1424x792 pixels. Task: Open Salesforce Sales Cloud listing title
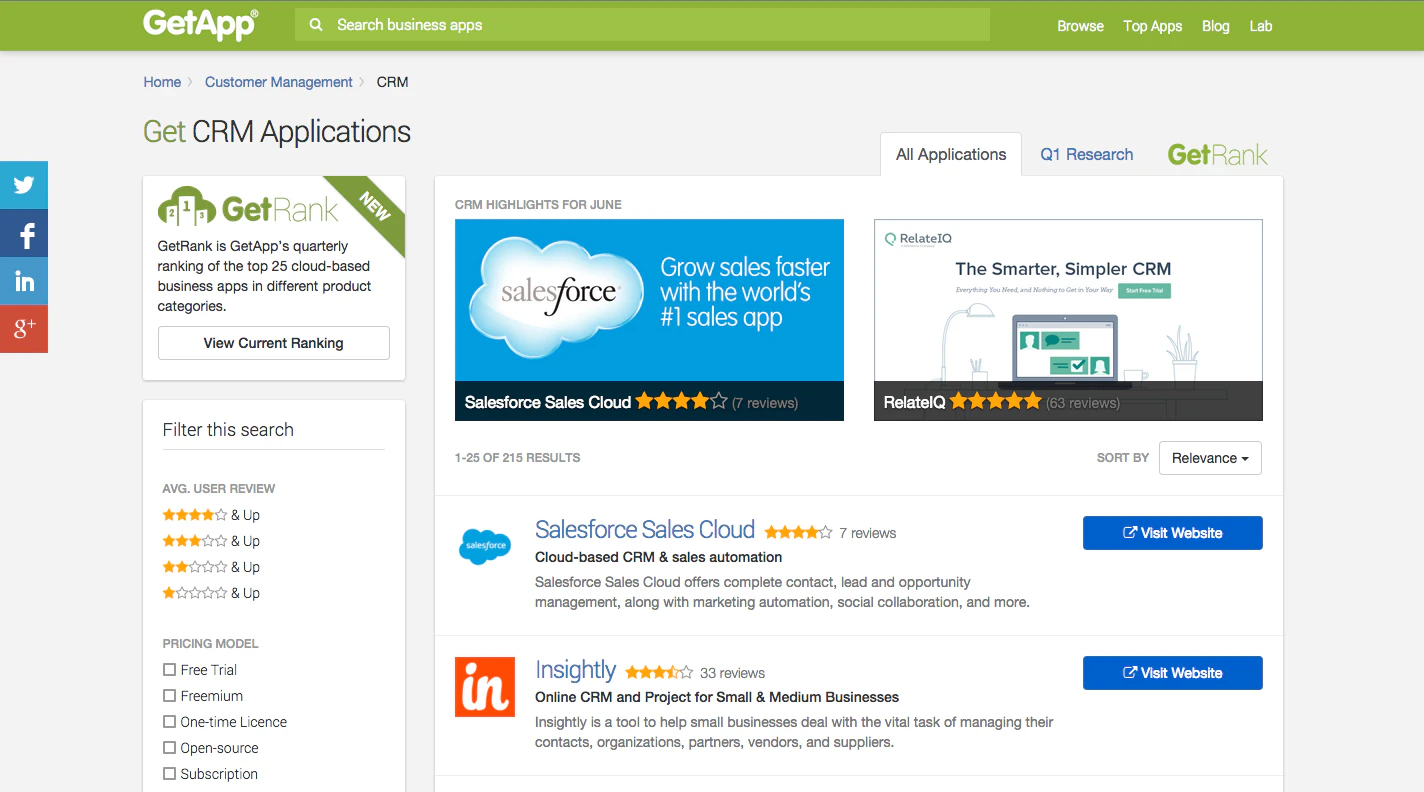[x=645, y=530]
